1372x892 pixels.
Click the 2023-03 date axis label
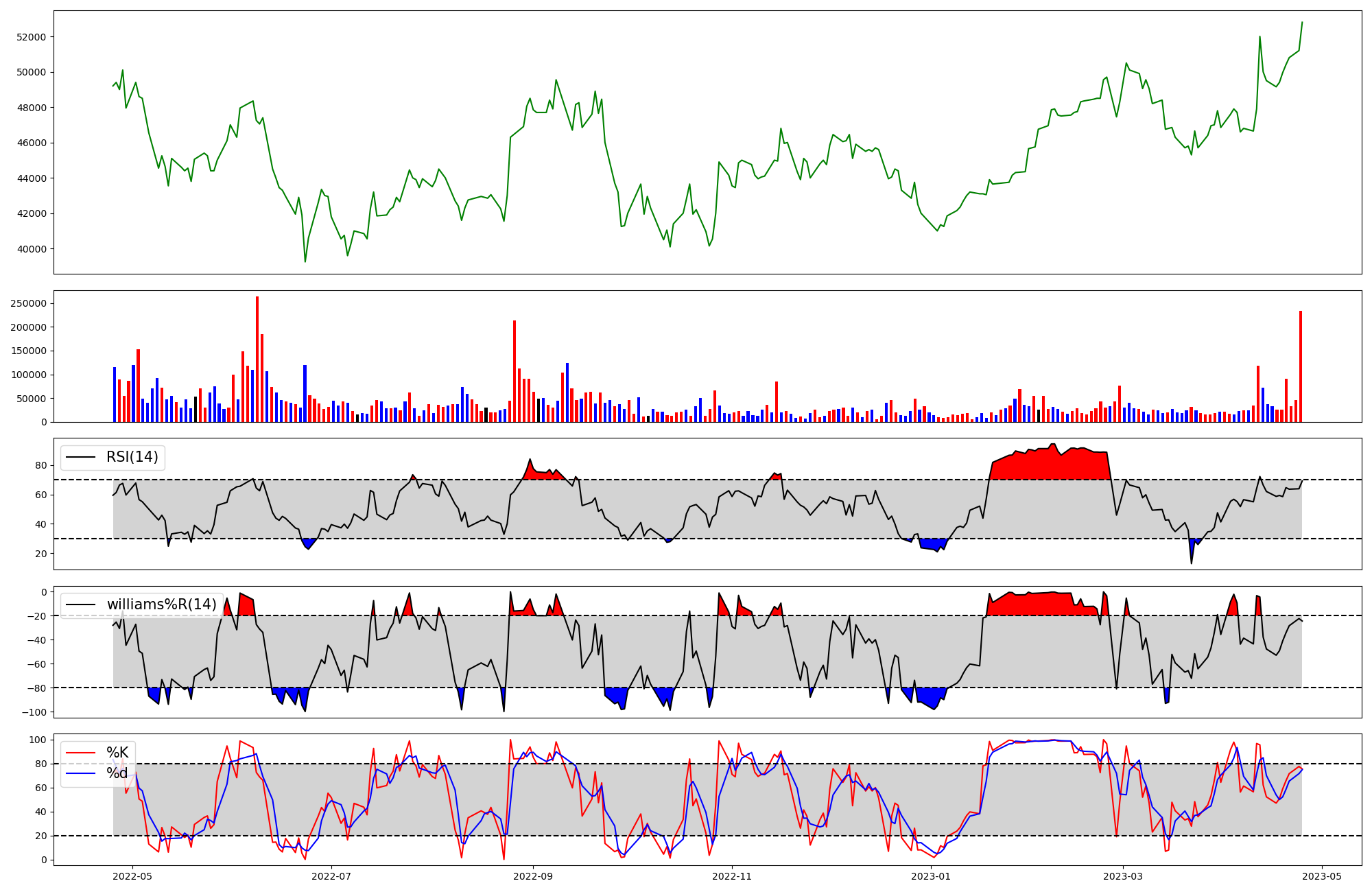pos(1123,876)
